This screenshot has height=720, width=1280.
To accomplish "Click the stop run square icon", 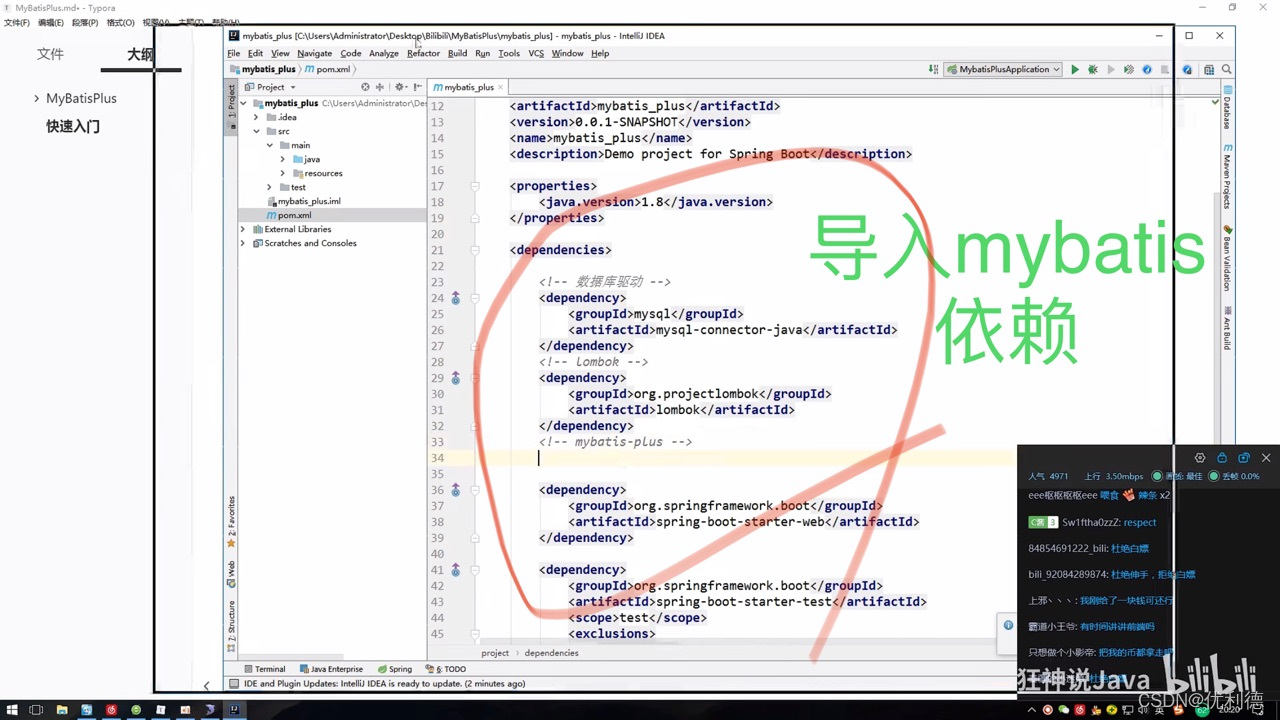I will pyautogui.click(x=1164, y=70).
